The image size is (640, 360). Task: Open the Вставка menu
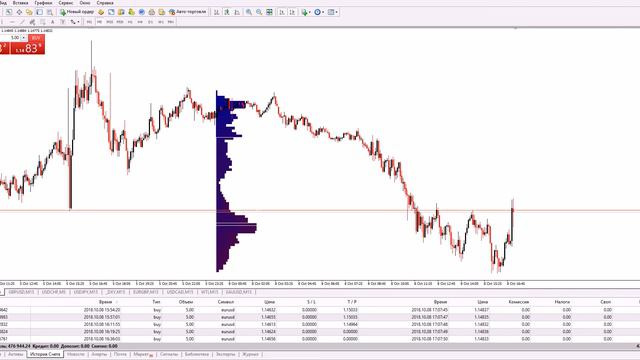tap(21, 3)
